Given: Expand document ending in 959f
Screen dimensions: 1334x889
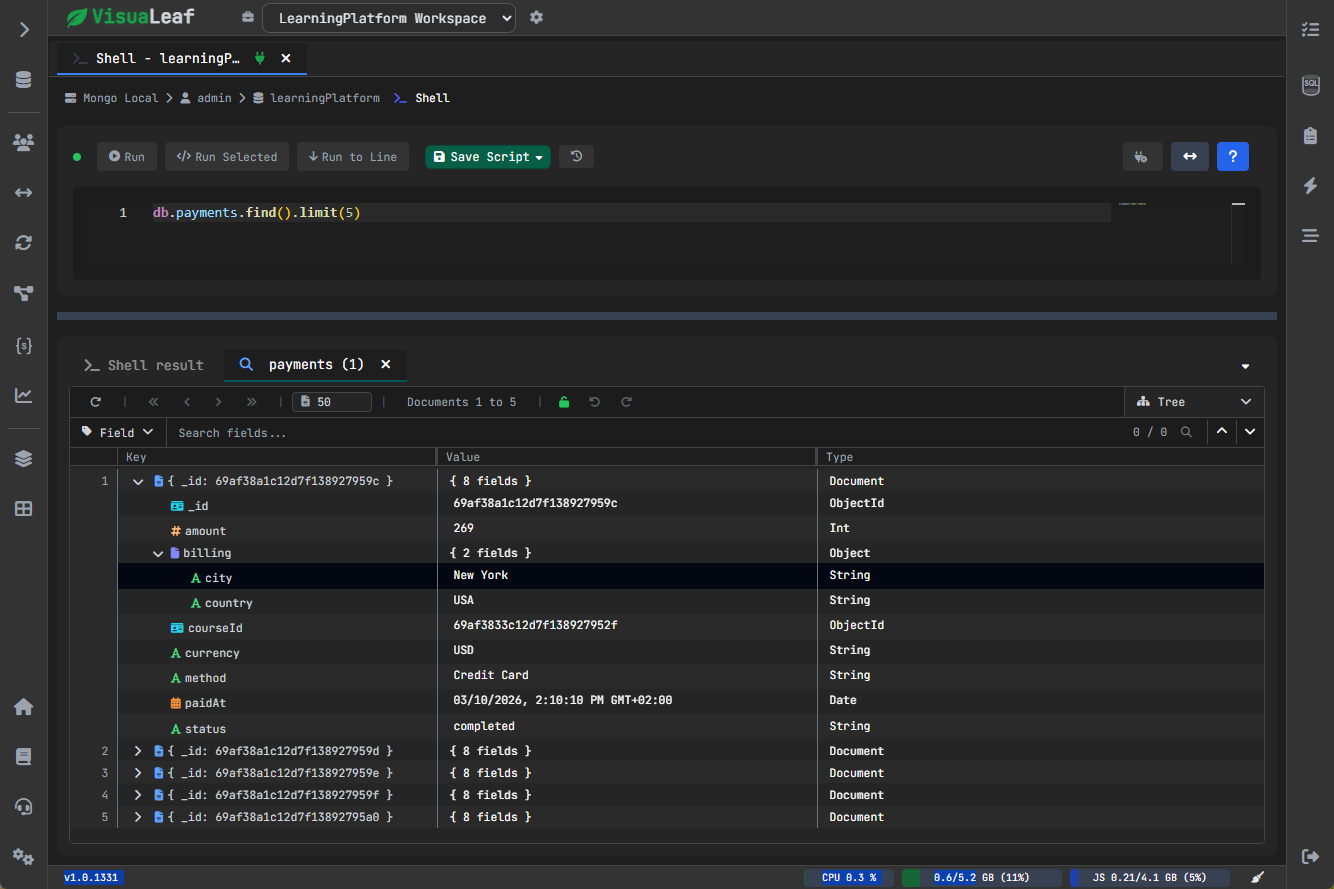Looking at the screenshot, I should click(139, 795).
